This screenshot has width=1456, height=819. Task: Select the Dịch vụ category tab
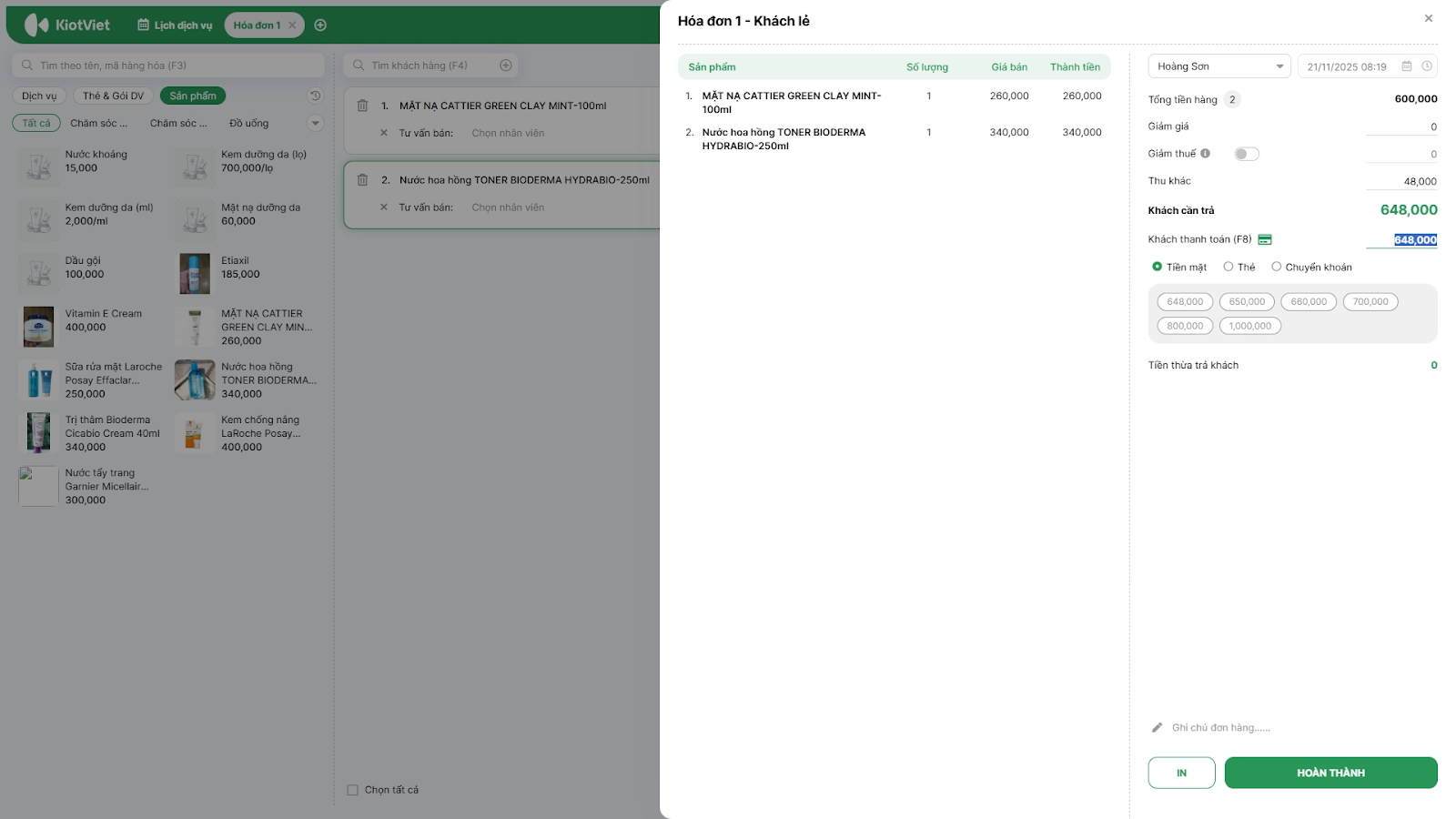[x=39, y=96]
